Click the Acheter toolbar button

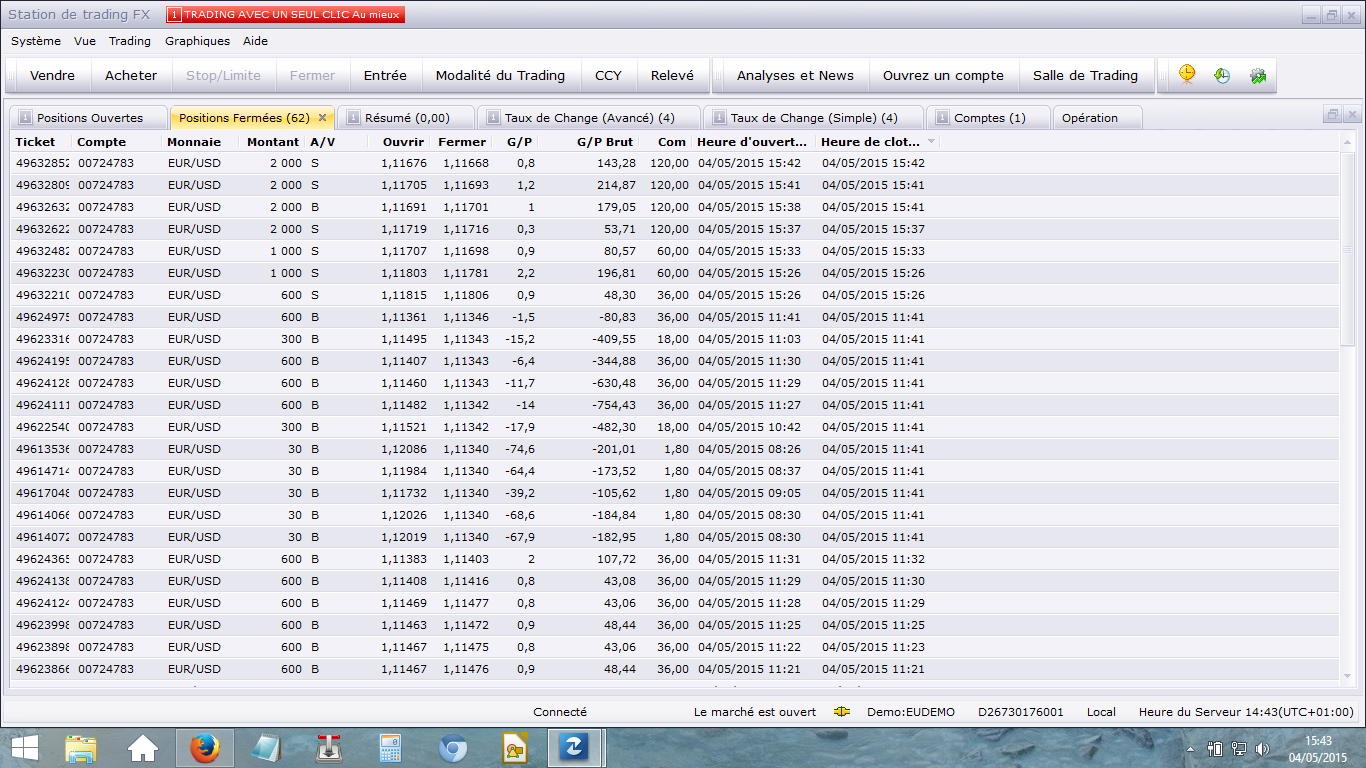pos(131,76)
